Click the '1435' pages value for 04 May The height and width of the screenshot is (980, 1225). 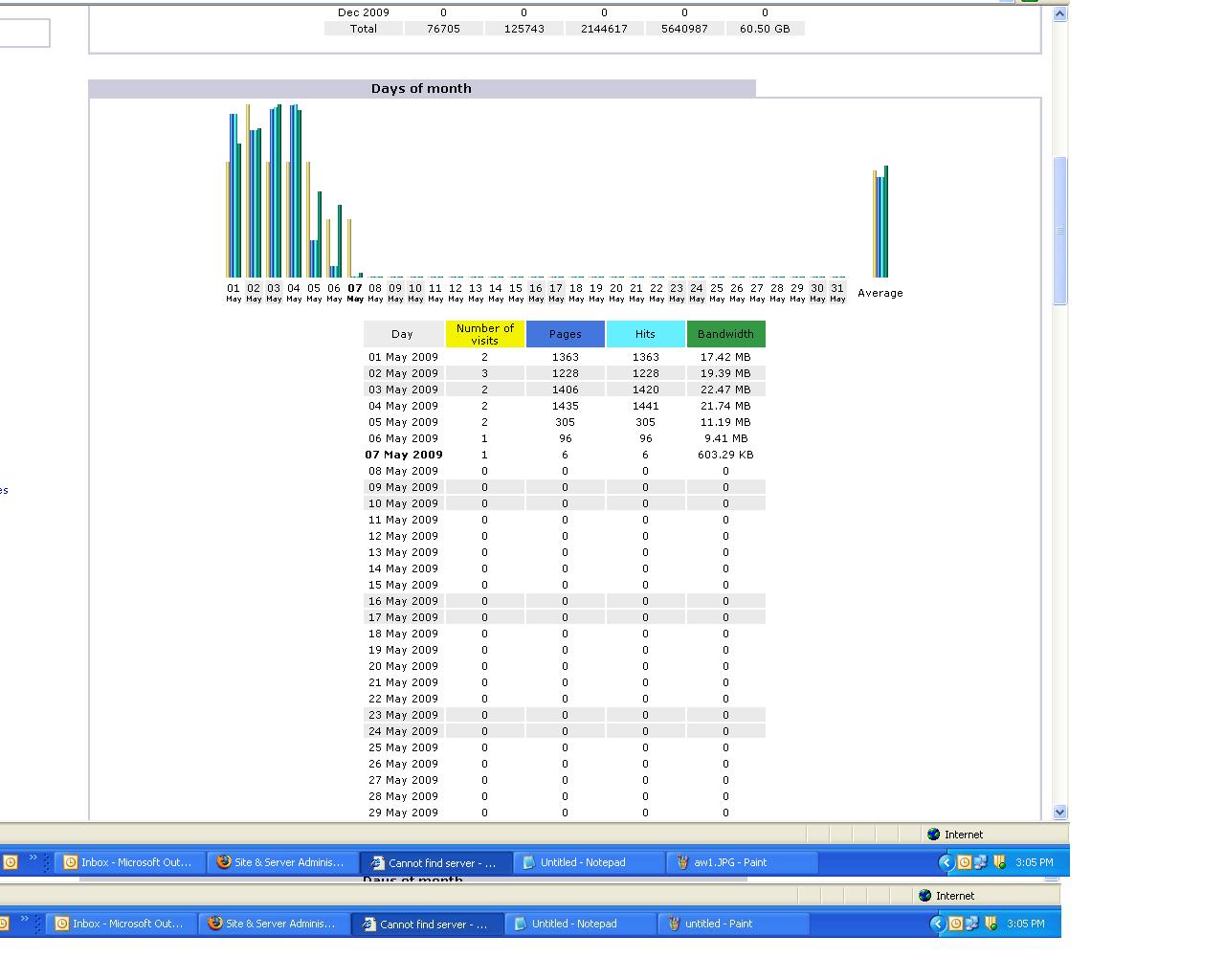point(565,406)
